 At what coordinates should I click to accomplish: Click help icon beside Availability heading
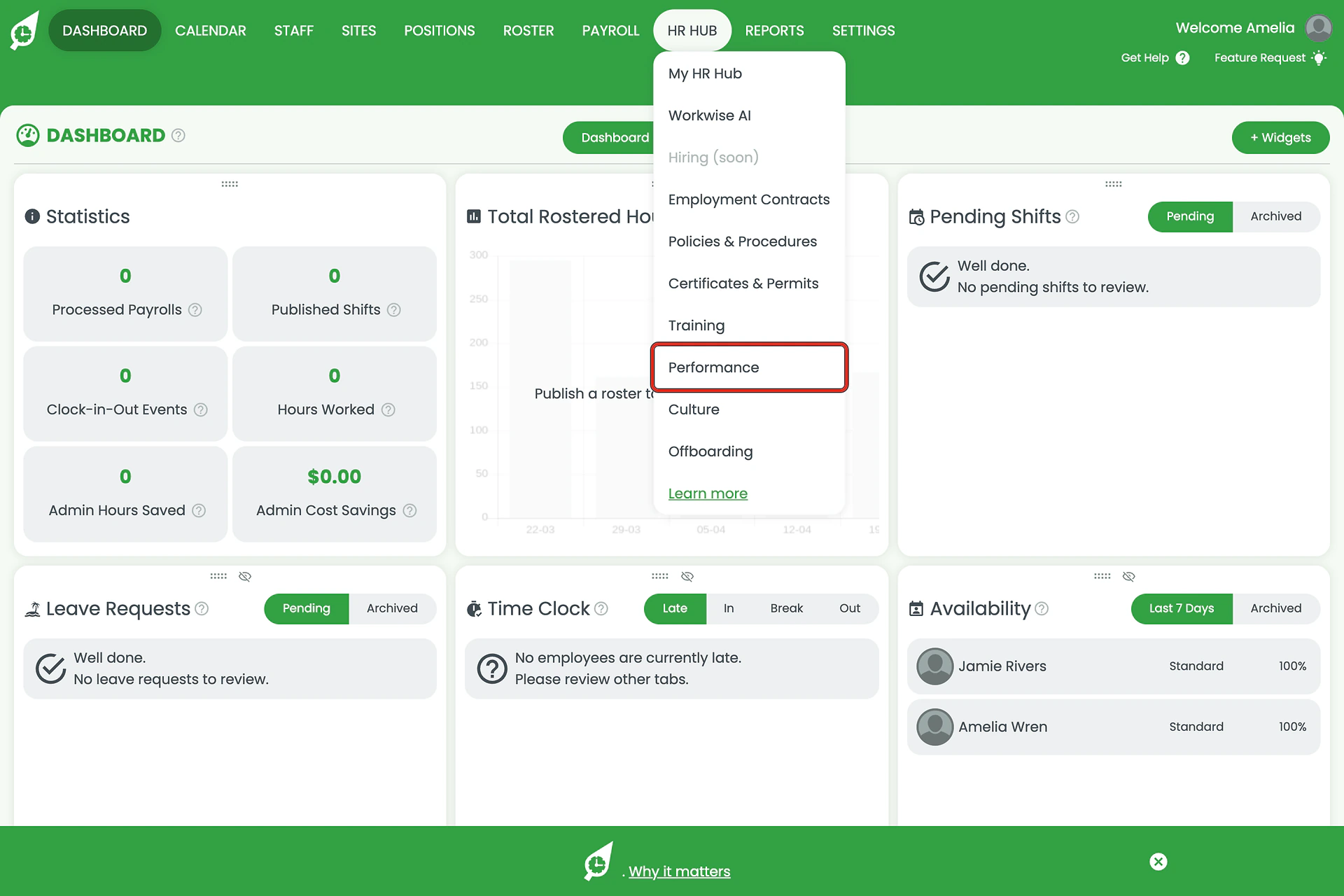pos(1042,609)
